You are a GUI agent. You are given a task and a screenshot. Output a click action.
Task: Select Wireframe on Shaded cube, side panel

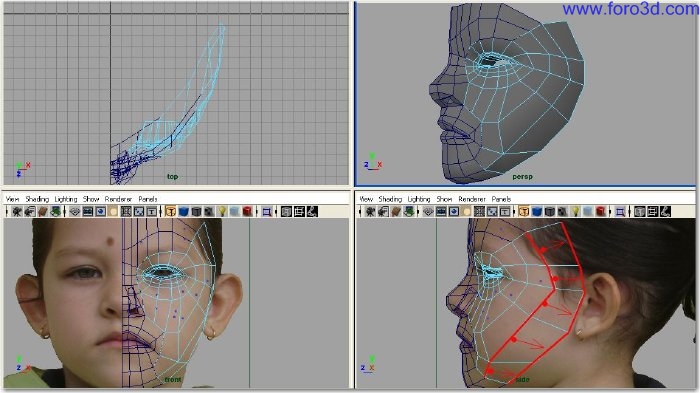[550, 212]
